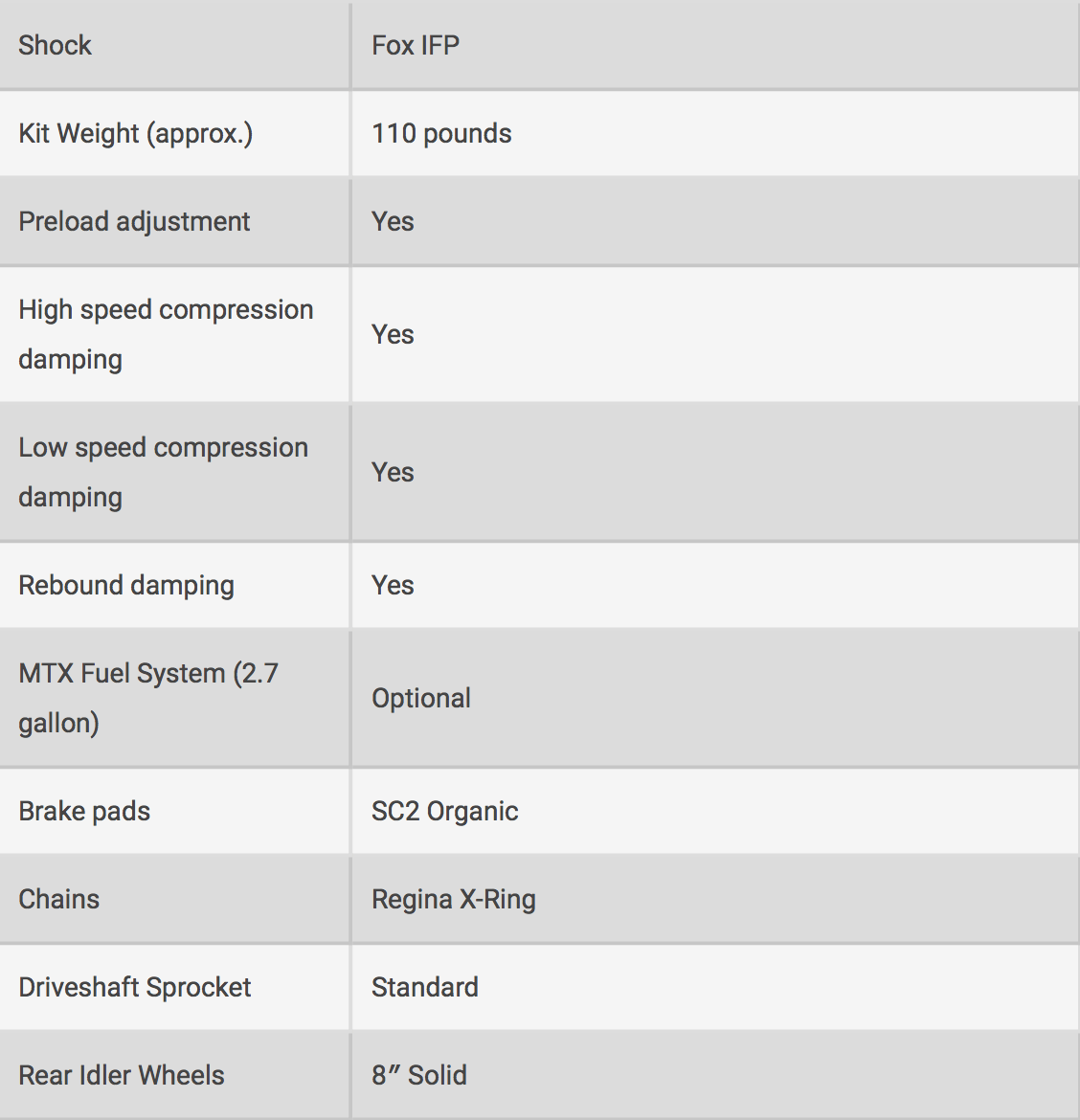Click the Brake pads label
The width and height of the screenshot is (1080, 1120).
click(x=84, y=812)
